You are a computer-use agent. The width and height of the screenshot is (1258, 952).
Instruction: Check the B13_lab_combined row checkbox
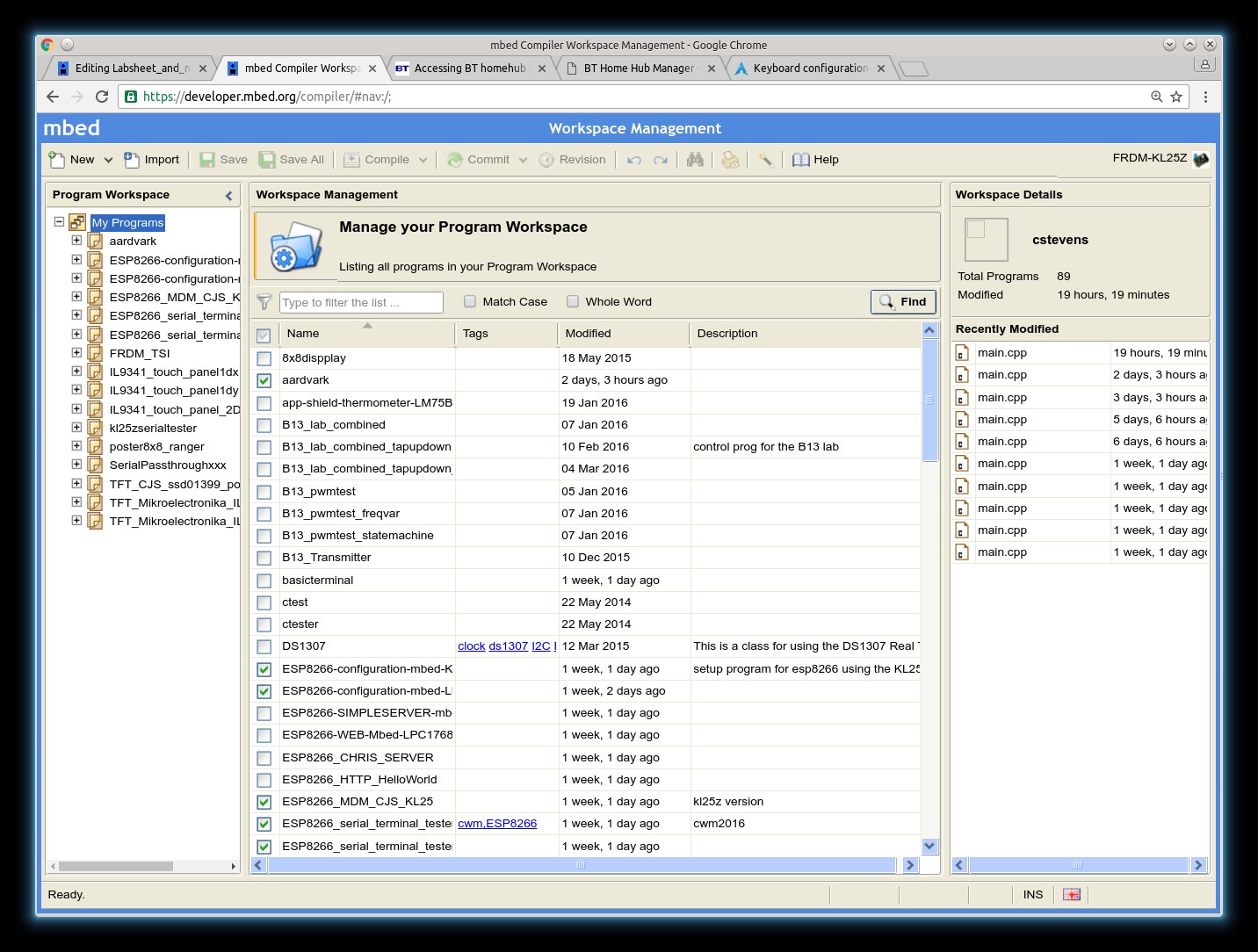click(x=264, y=425)
